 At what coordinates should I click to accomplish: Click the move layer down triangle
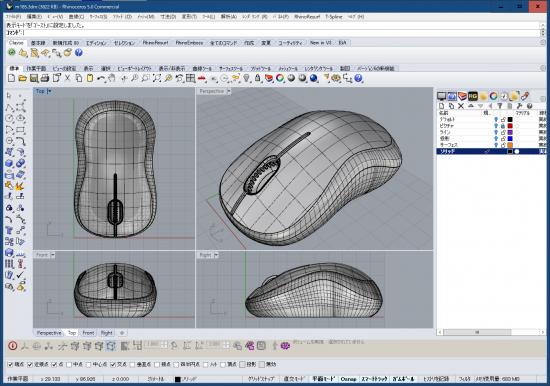coord(480,106)
